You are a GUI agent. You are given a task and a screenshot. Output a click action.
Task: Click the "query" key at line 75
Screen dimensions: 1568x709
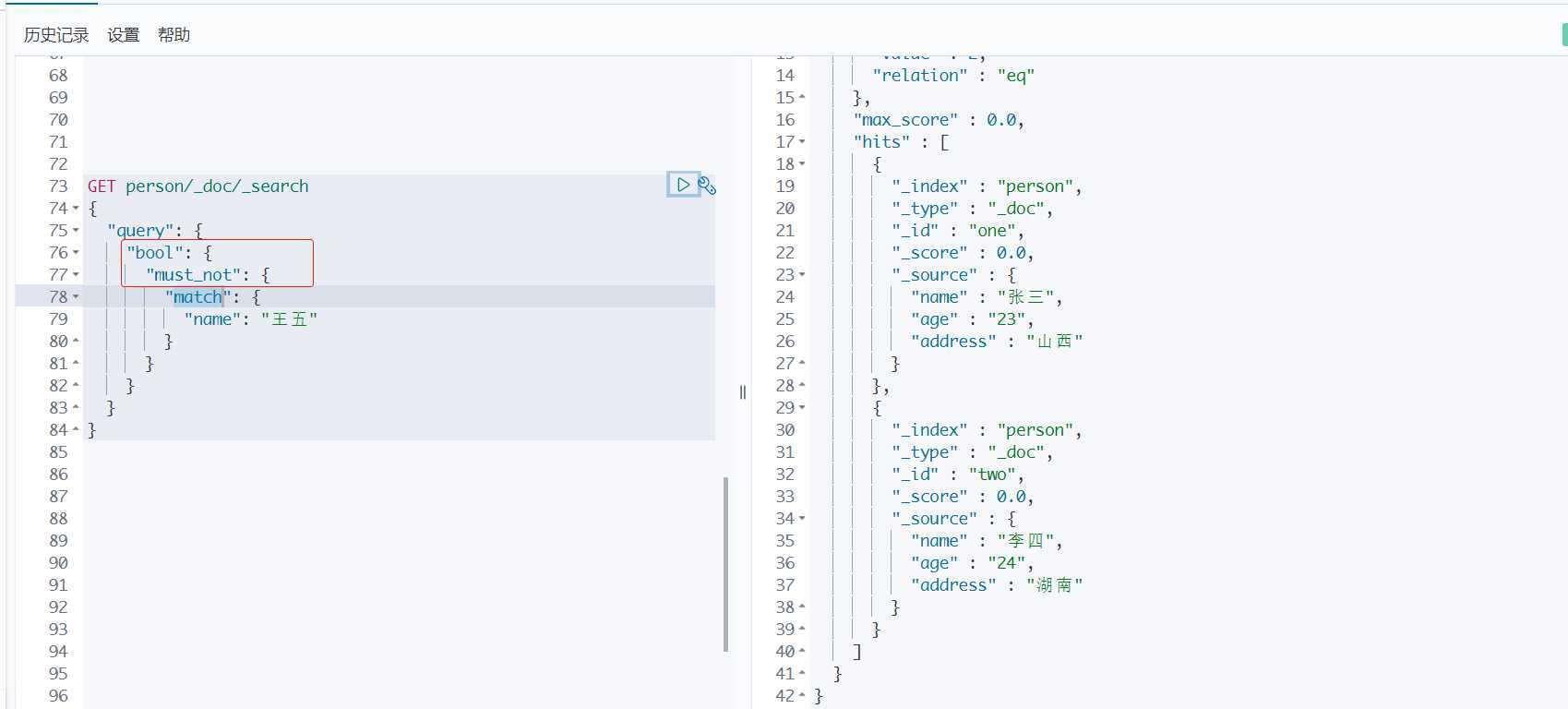[140, 231]
